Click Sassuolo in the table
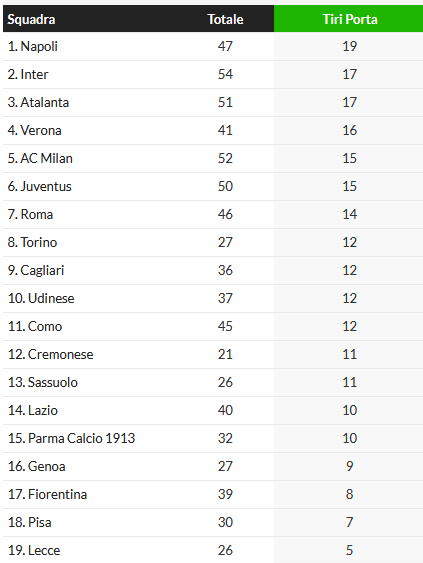Image resolution: width=423 pixels, height=563 pixels. coord(52,382)
